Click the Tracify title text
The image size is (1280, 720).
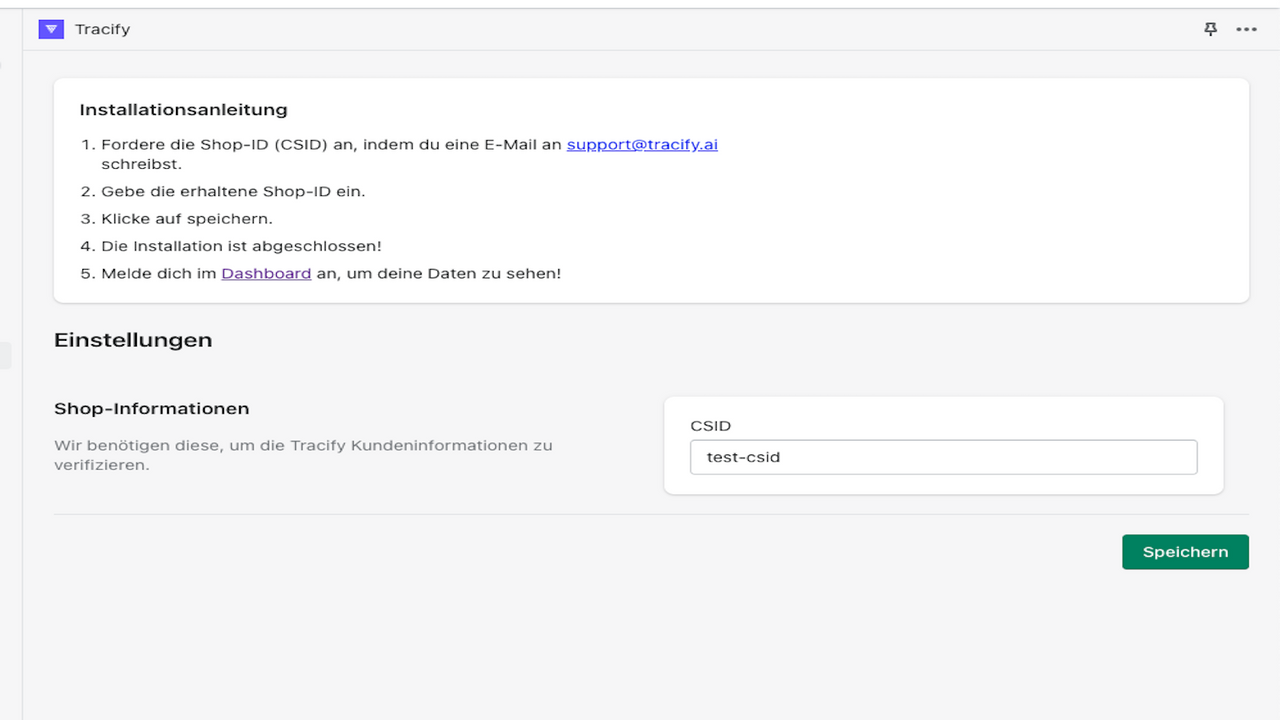coord(103,29)
